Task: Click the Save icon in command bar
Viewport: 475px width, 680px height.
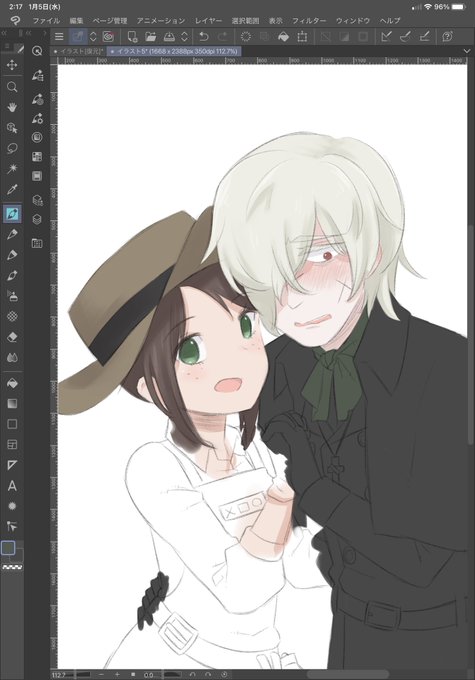Action: coord(169,37)
